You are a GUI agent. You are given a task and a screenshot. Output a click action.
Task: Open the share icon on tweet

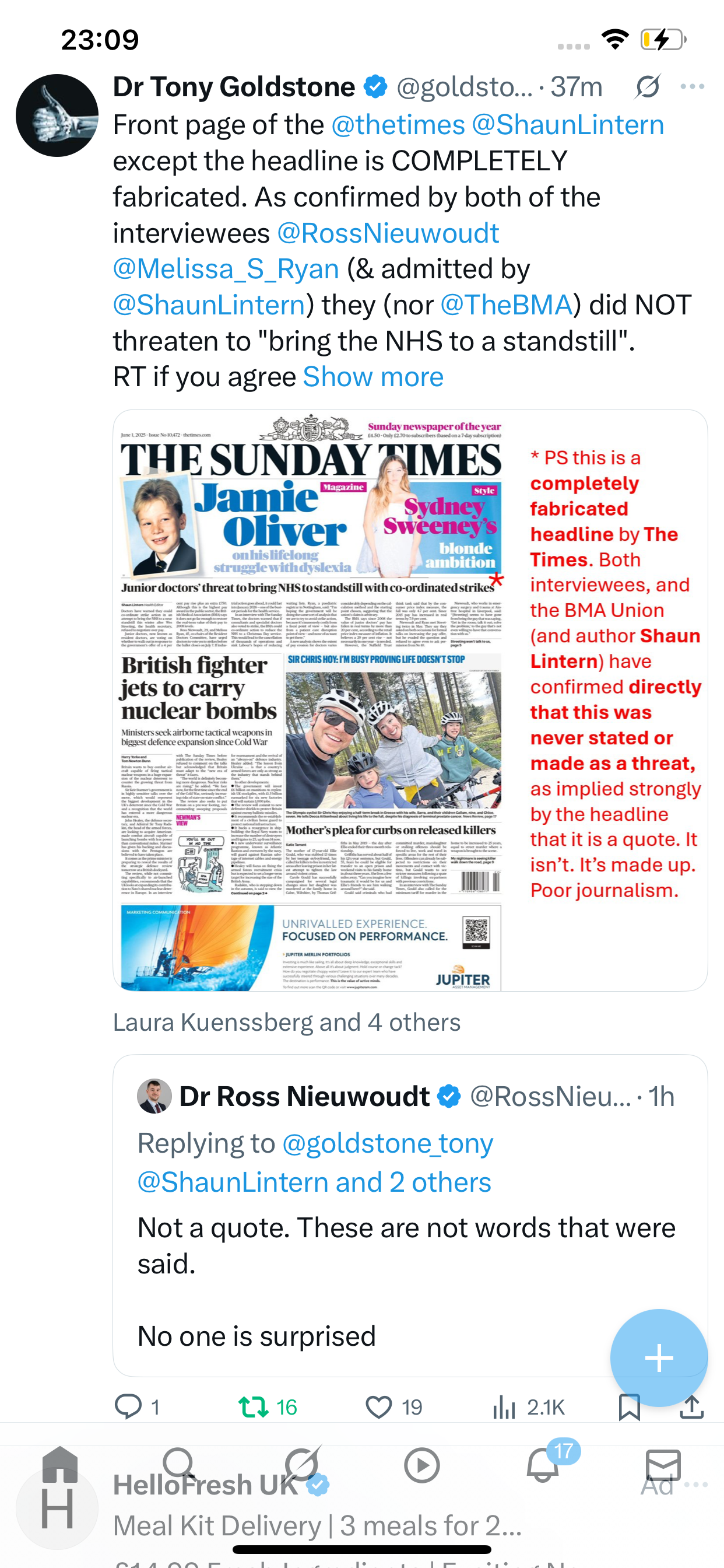coord(692,1406)
